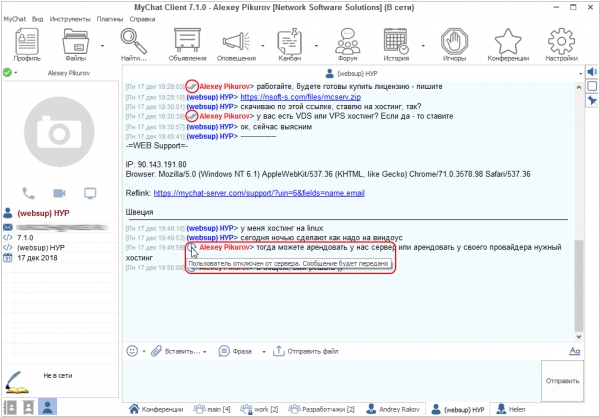The width and height of the screenshot is (600, 417).
Task: Select the highlighted person icon at bottom left
Action: [x=47, y=407]
